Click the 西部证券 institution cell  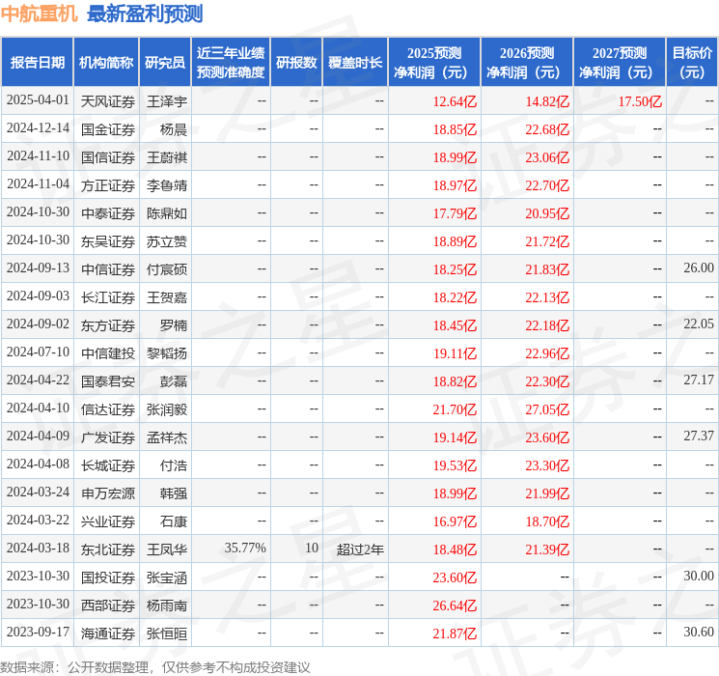(x=108, y=605)
